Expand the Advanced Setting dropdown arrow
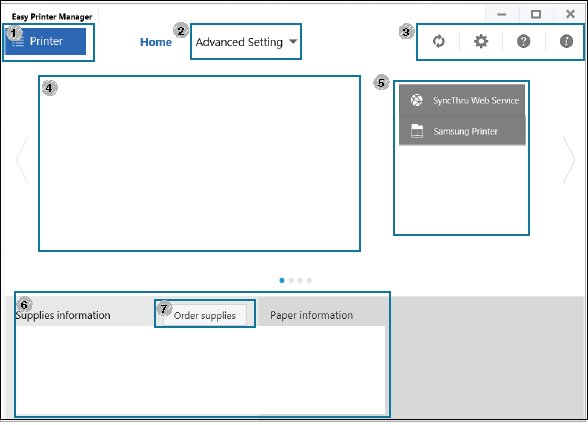The image size is (588, 425). point(293,42)
